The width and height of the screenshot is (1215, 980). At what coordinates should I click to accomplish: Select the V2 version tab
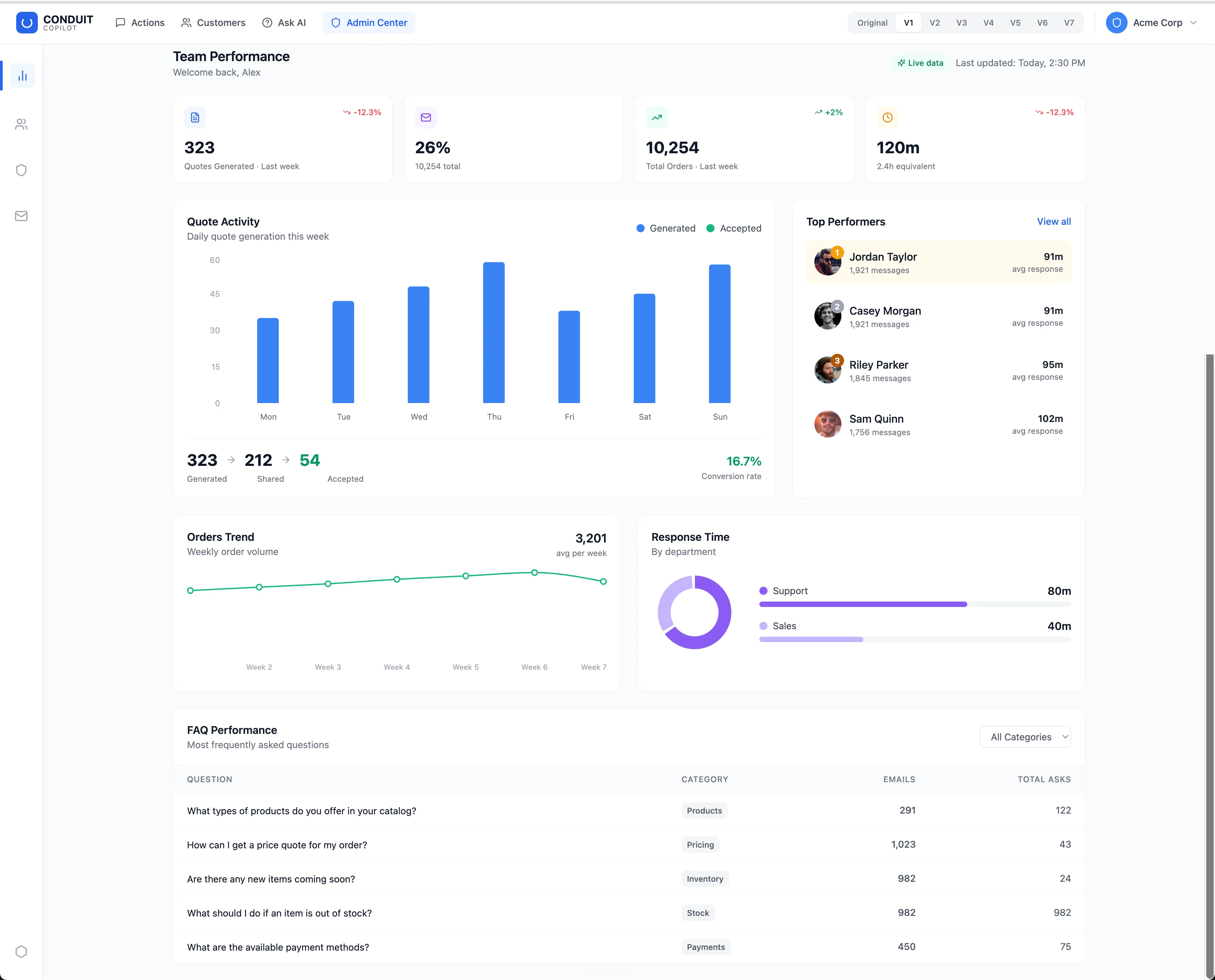pos(935,23)
